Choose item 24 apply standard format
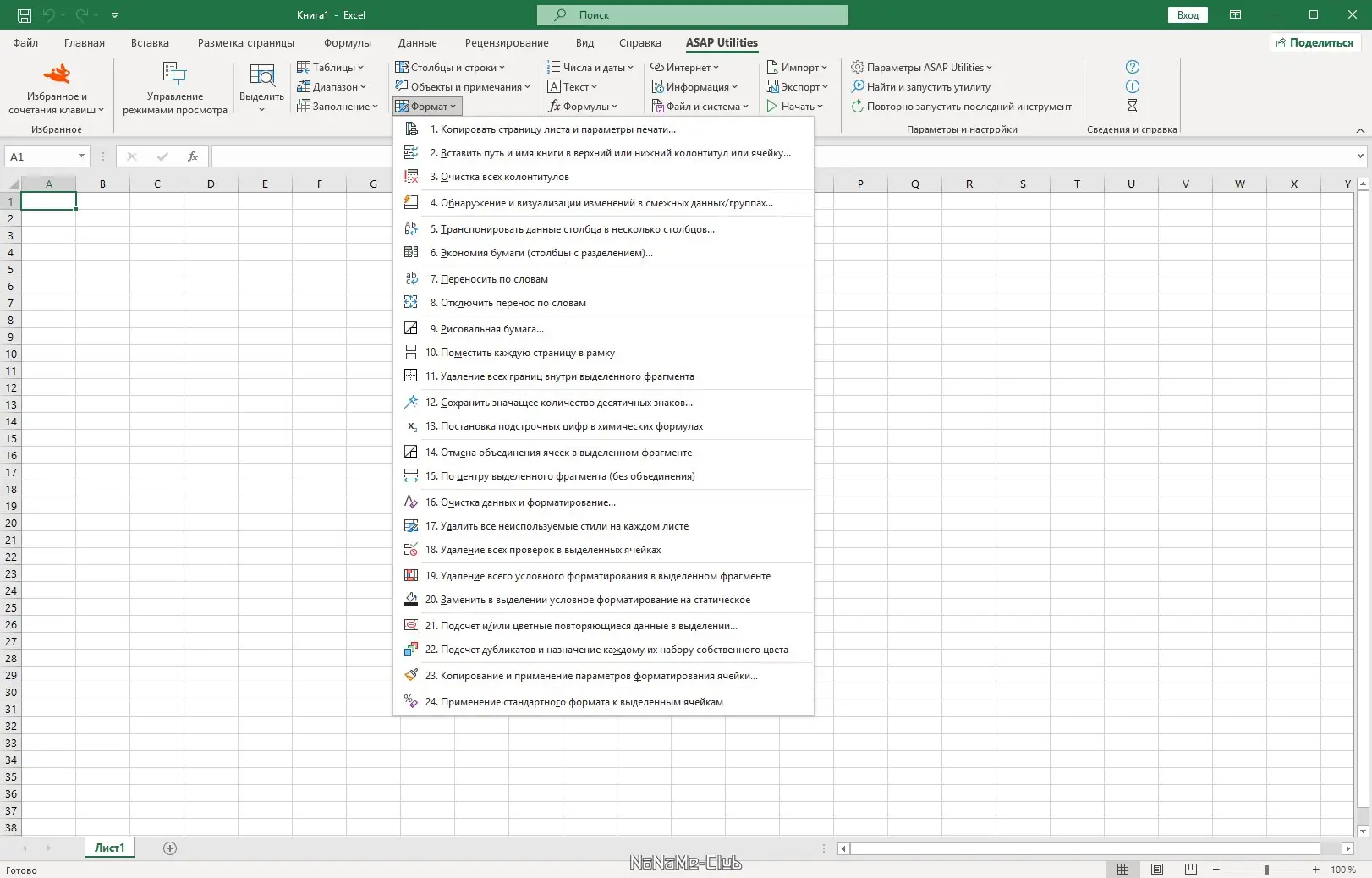This screenshot has width=1372, height=878. (x=604, y=702)
